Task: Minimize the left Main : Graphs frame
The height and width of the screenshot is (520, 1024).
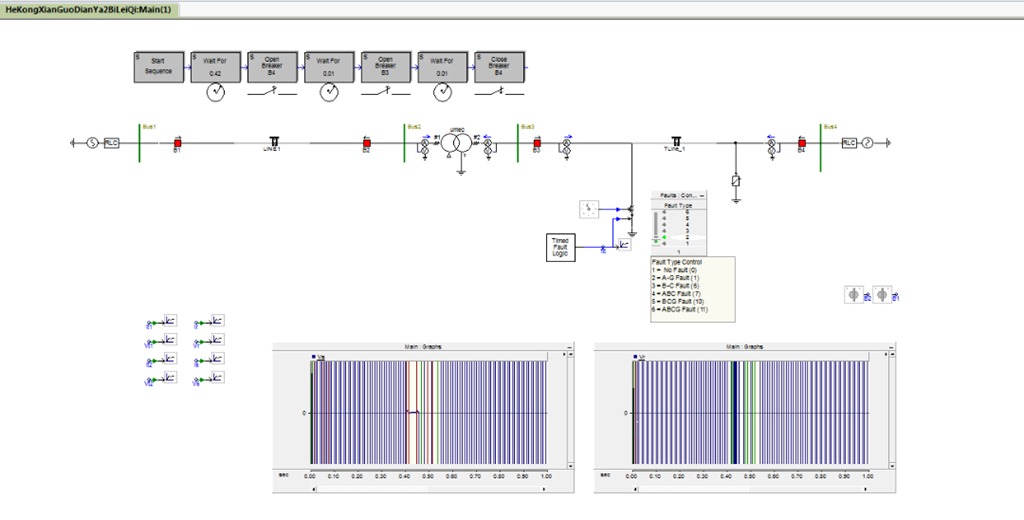Action: [x=570, y=346]
